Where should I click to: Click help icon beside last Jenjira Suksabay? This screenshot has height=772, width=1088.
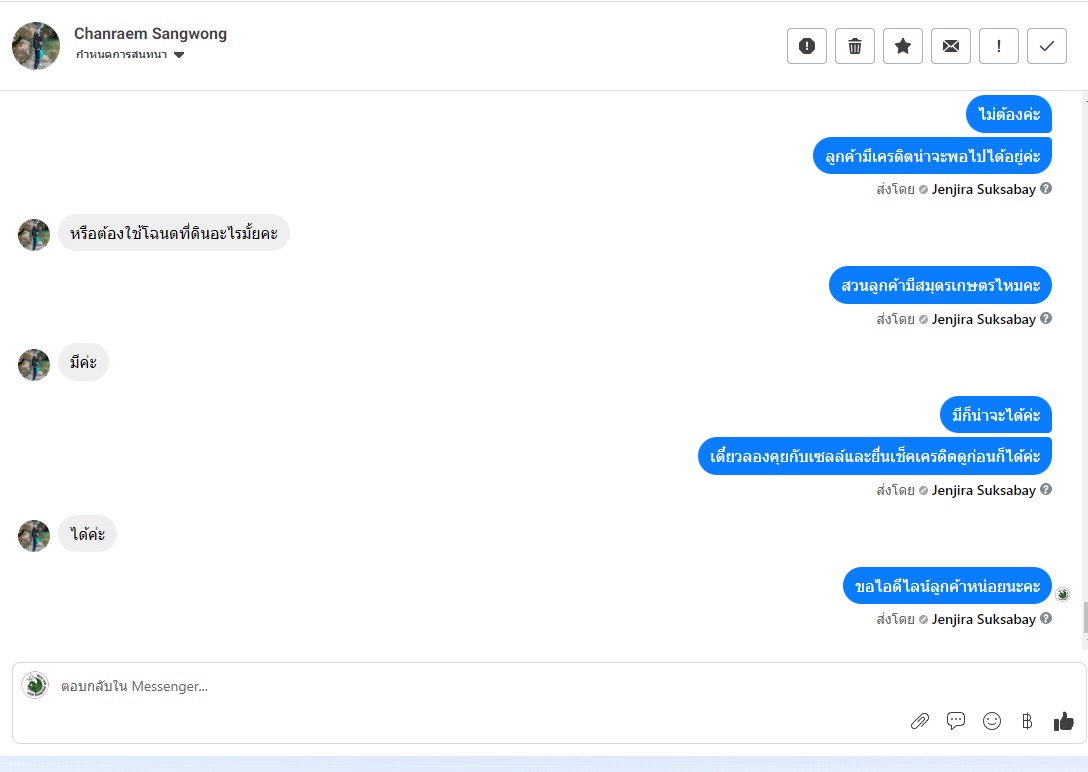tap(1046, 618)
